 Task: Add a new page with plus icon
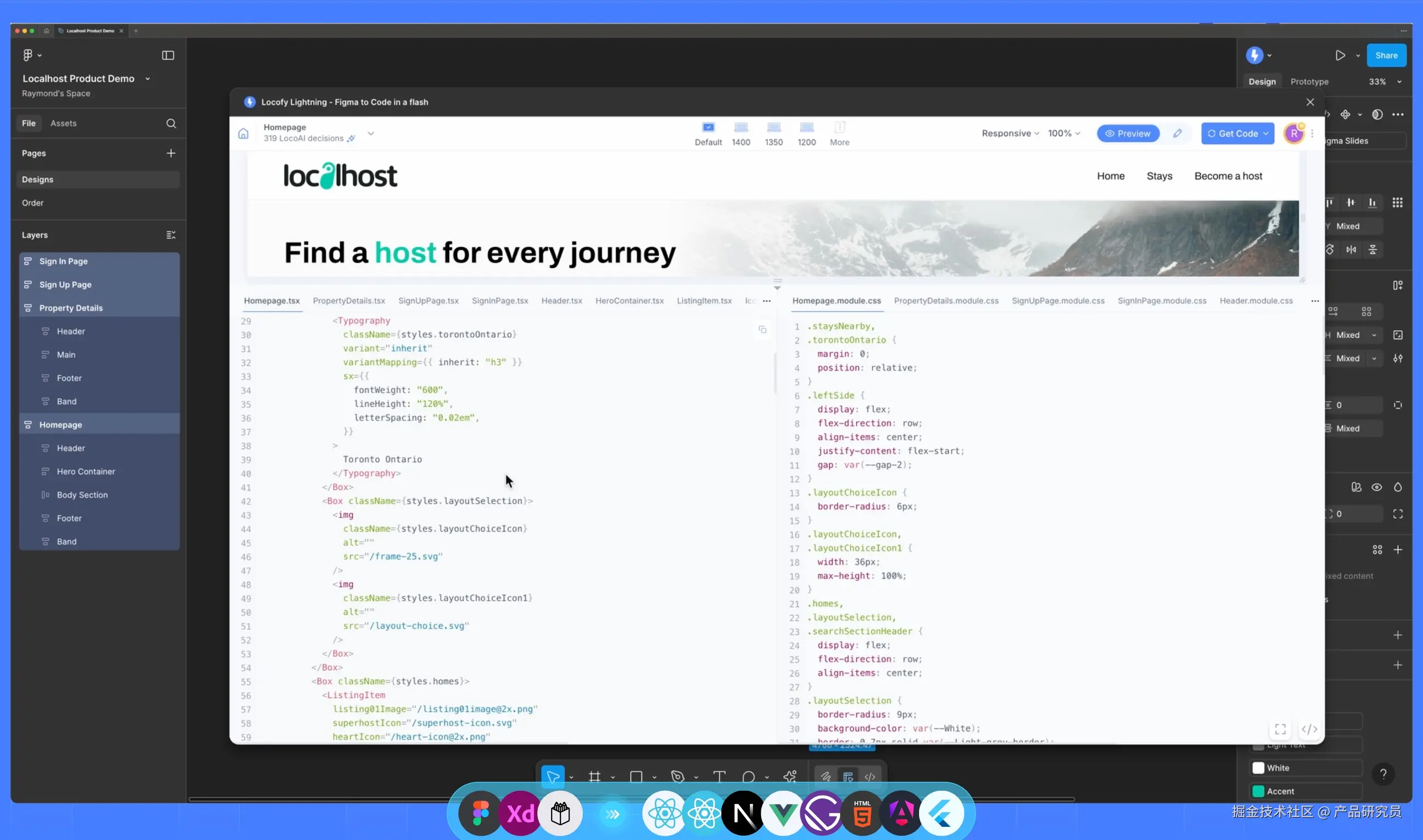(171, 153)
